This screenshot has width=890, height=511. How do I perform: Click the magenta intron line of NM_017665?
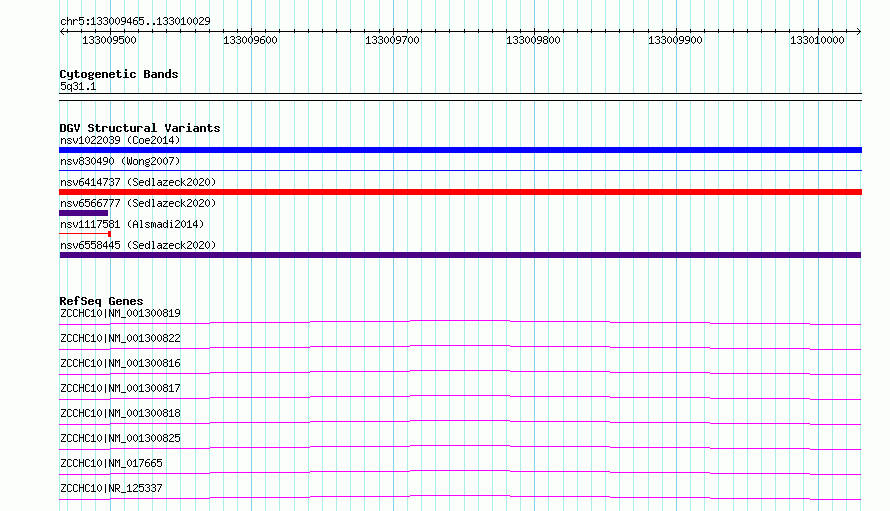(x=460, y=471)
